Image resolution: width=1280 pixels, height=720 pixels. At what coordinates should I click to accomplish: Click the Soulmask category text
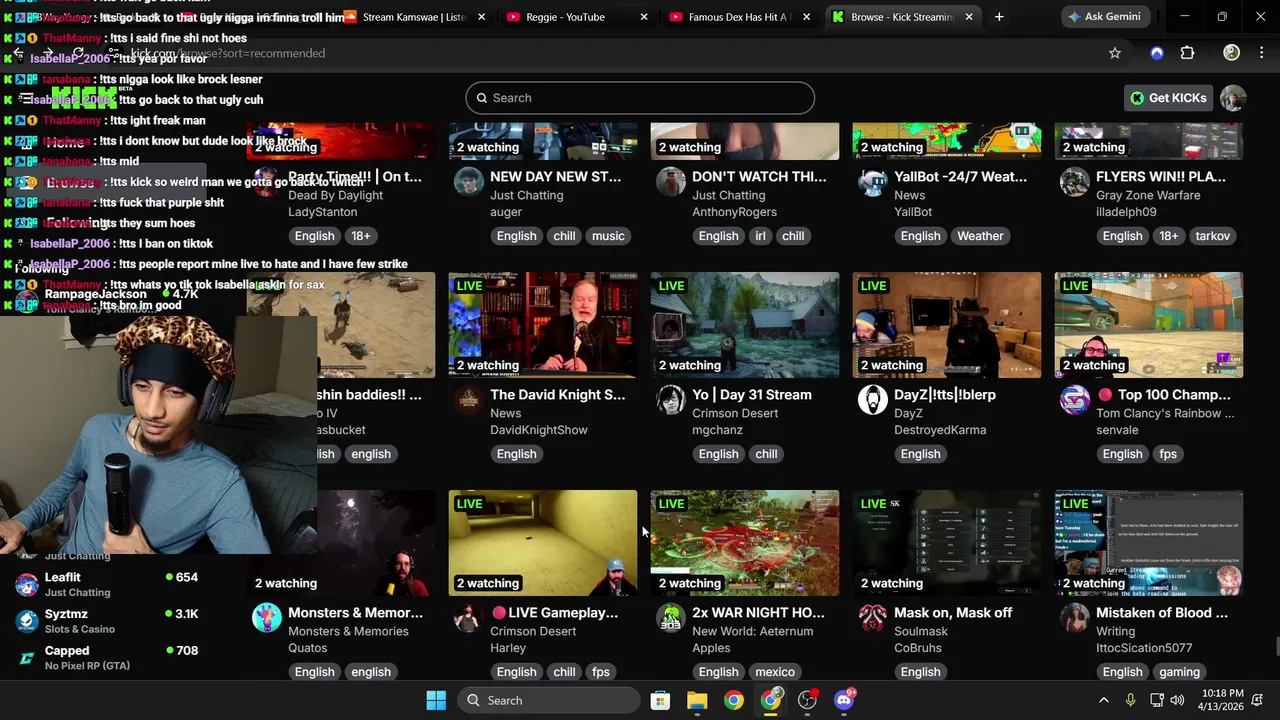click(x=920, y=631)
